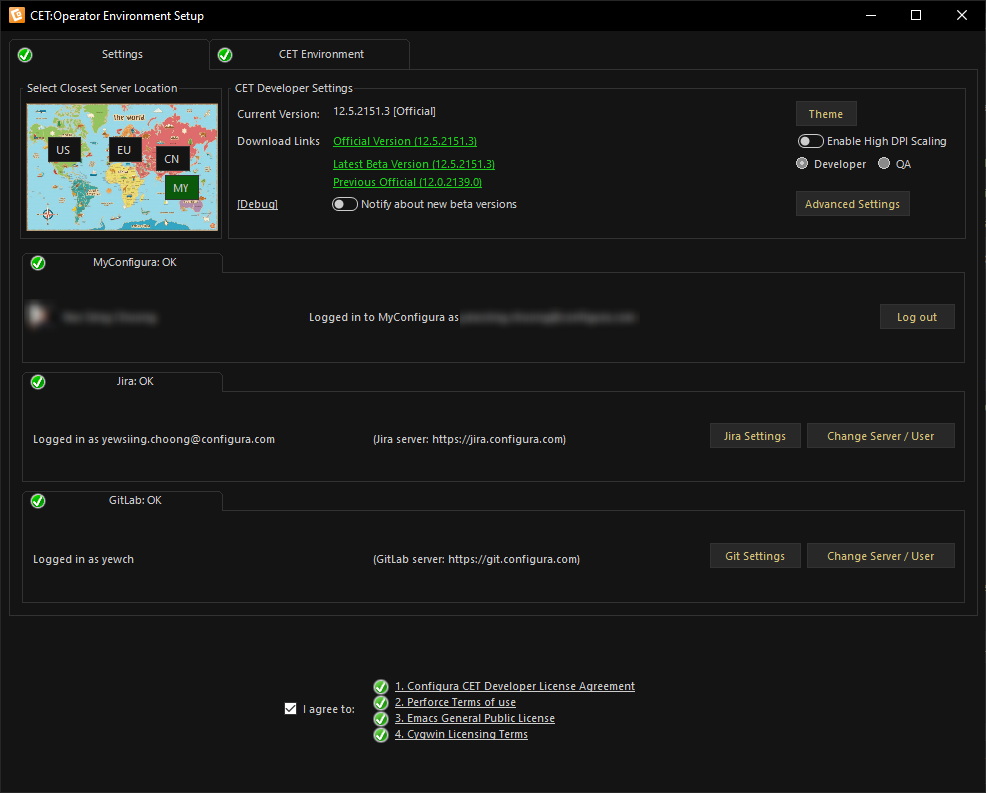
Task: Toggle Enable High DPI Scaling switch
Action: tap(810, 141)
